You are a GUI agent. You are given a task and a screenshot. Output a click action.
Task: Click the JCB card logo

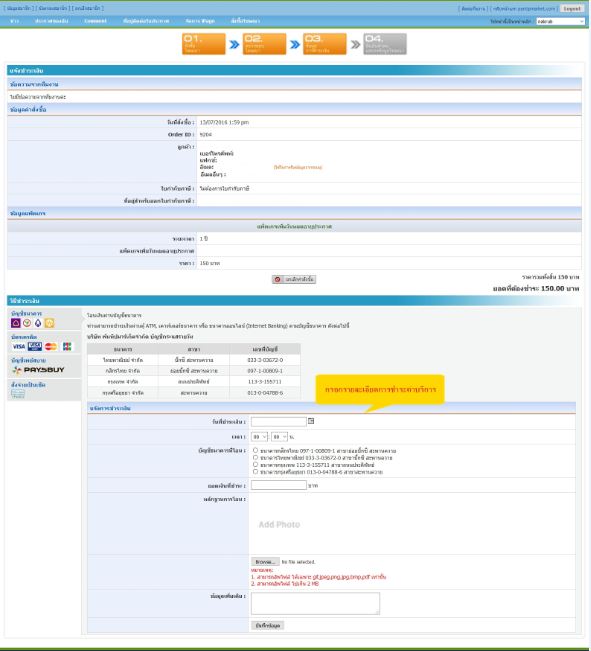pos(67,346)
